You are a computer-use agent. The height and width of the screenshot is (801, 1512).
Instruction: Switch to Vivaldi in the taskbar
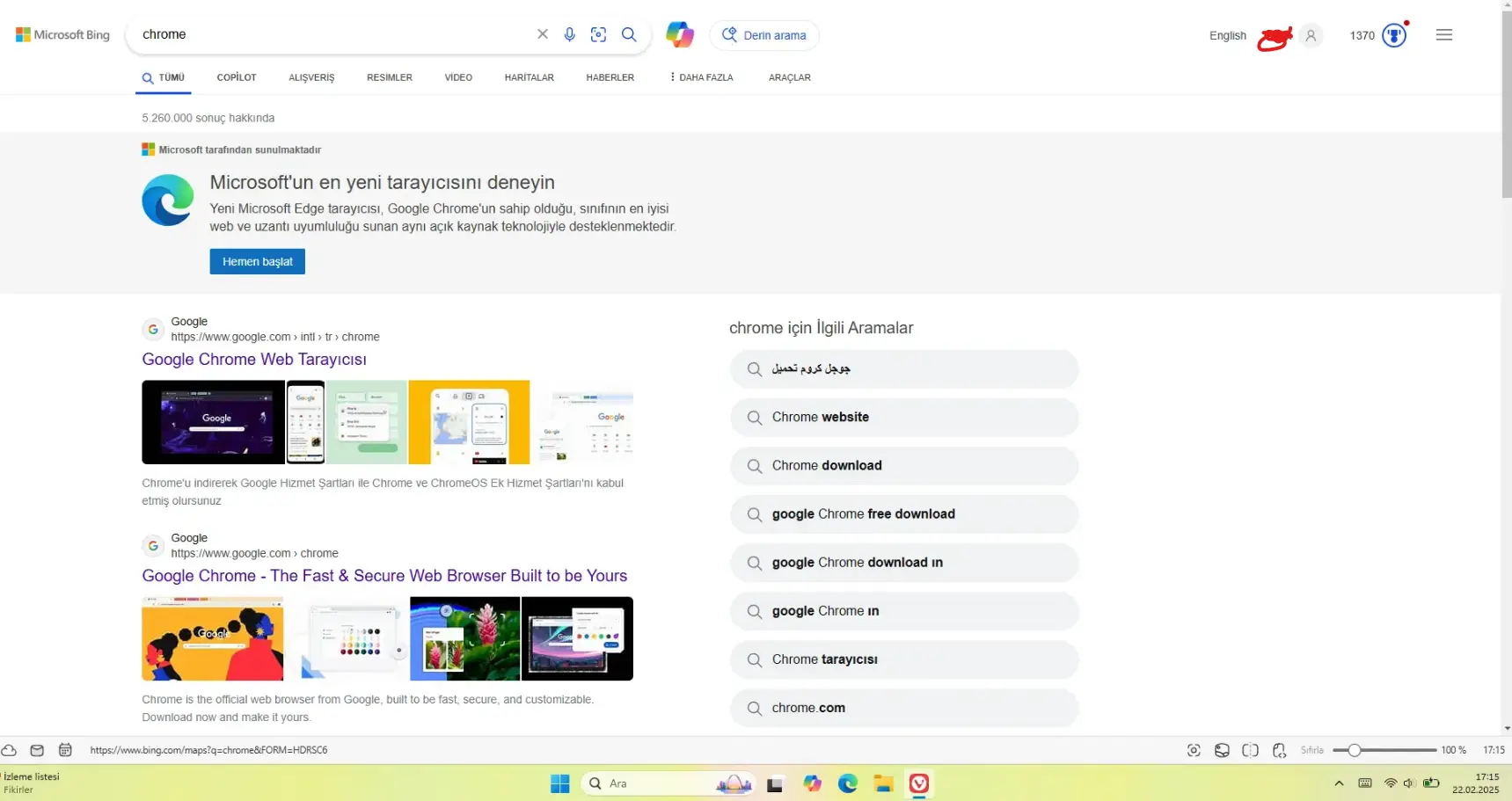tap(919, 783)
